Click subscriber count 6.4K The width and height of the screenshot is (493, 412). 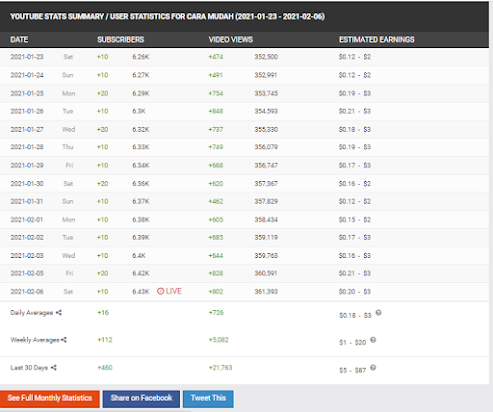click(139, 256)
